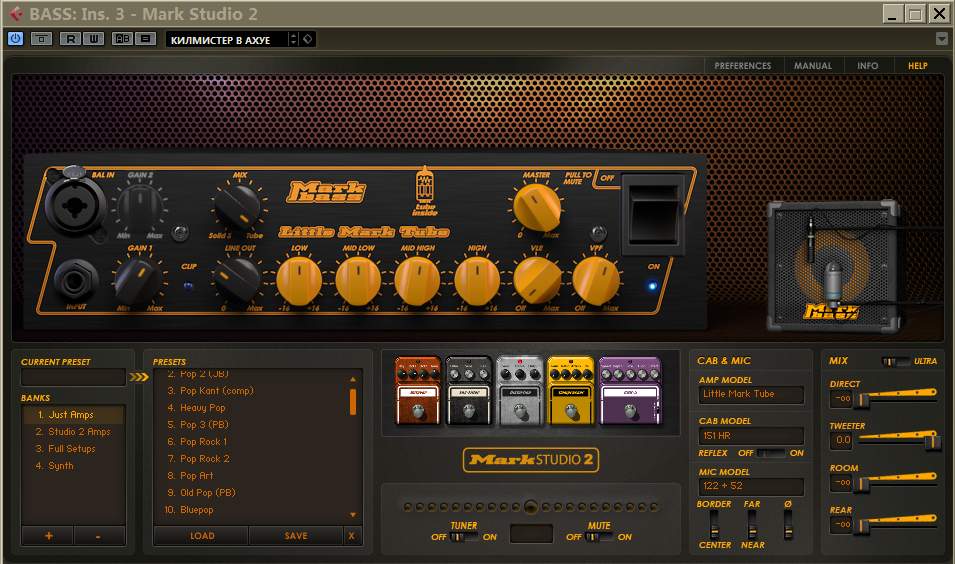Viewport: 955px width, 564px height.
Task: Switch the TUNER toggle on
Action: (x=464, y=537)
